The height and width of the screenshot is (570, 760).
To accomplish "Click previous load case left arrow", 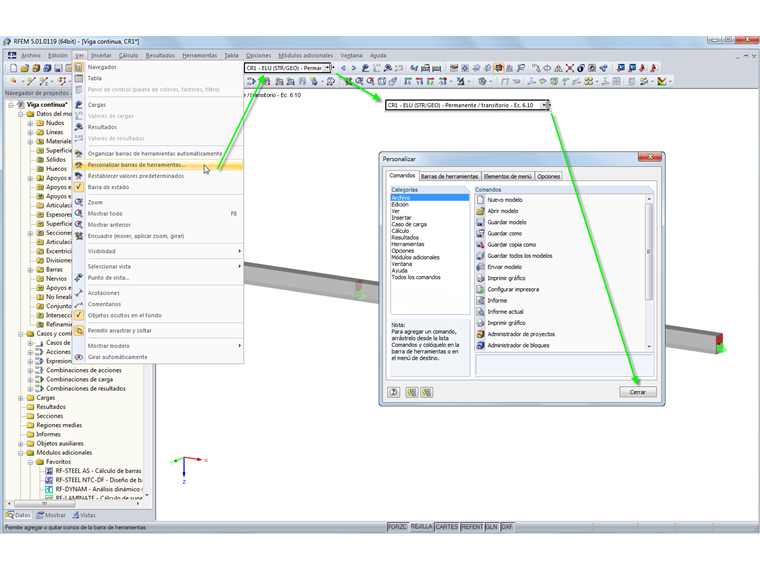I will [343, 68].
